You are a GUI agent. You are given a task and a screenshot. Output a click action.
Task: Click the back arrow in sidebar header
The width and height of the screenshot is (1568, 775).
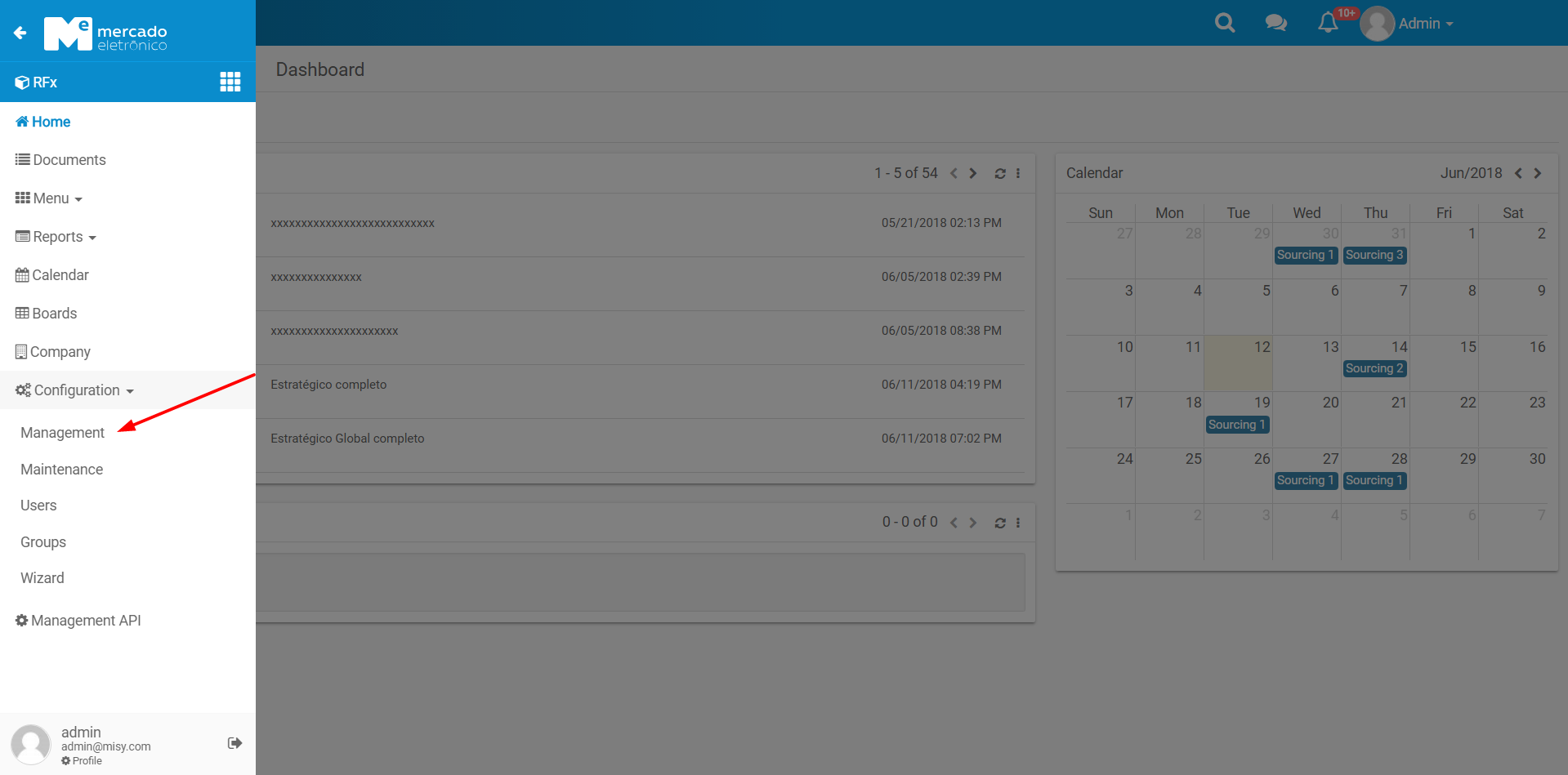(20, 33)
